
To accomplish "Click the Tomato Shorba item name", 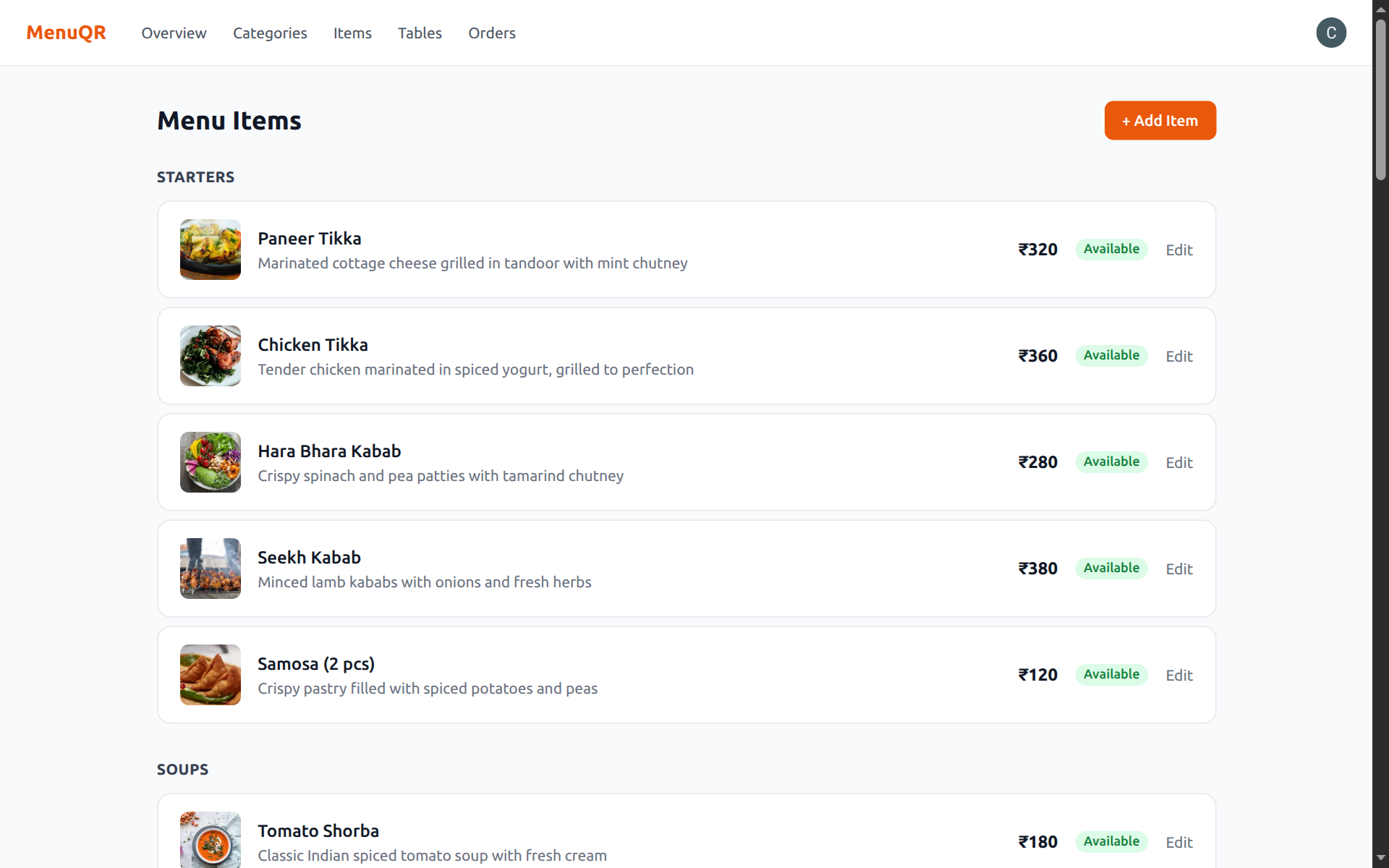I will (318, 830).
